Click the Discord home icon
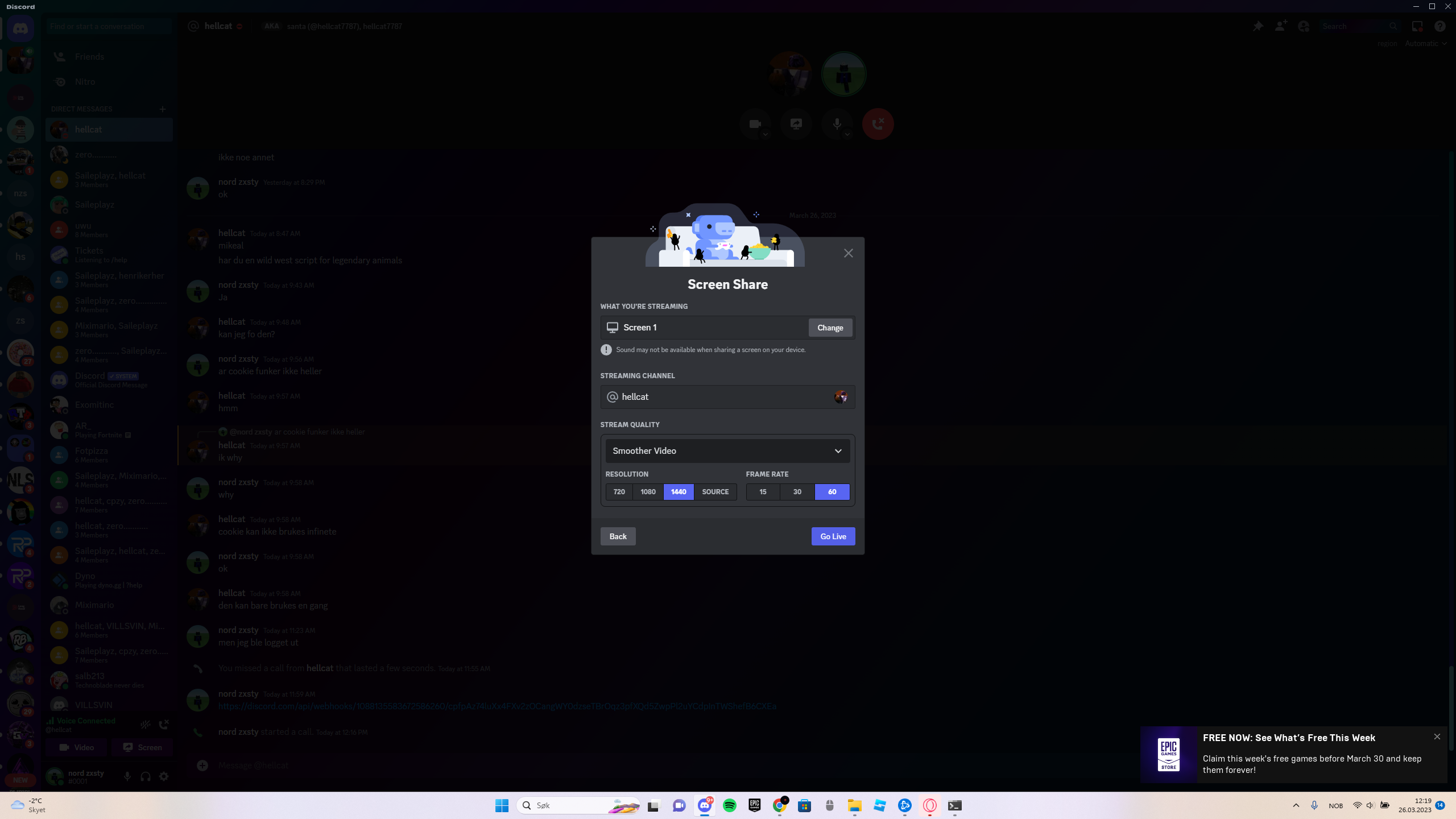This screenshot has height=819, width=1456. (20, 28)
